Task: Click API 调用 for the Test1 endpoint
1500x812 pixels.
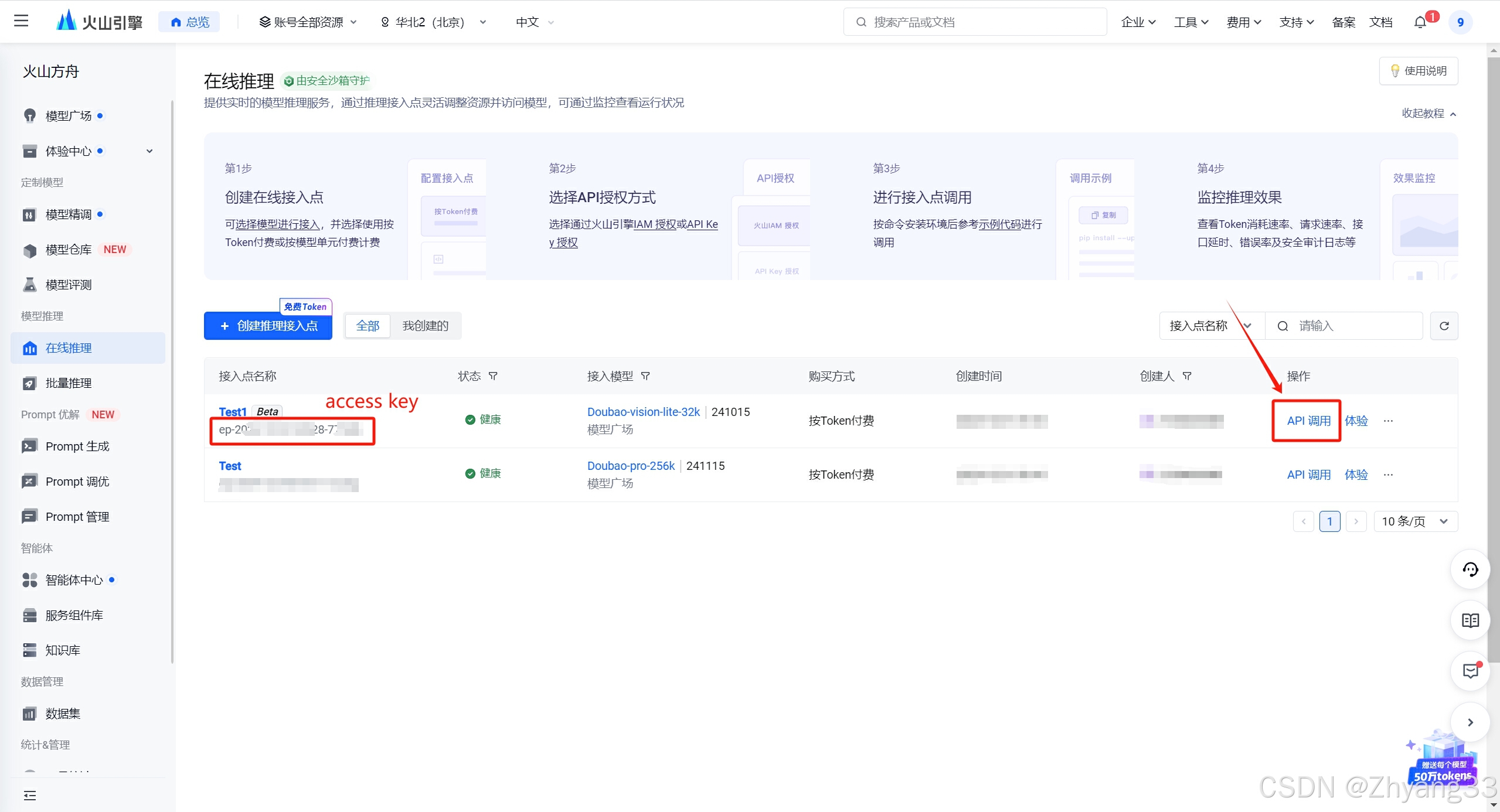Action: (1308, 421)
